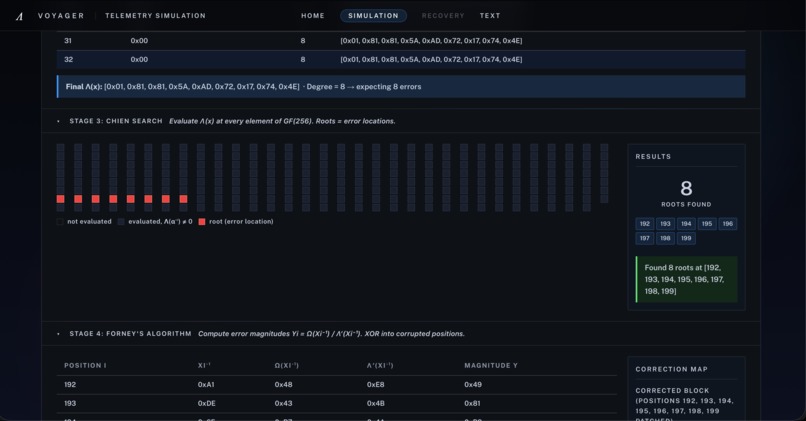This screenshot has height=421, width=806.
Task: Click the large 8 roots found count
Action: (x=686, y=188)
